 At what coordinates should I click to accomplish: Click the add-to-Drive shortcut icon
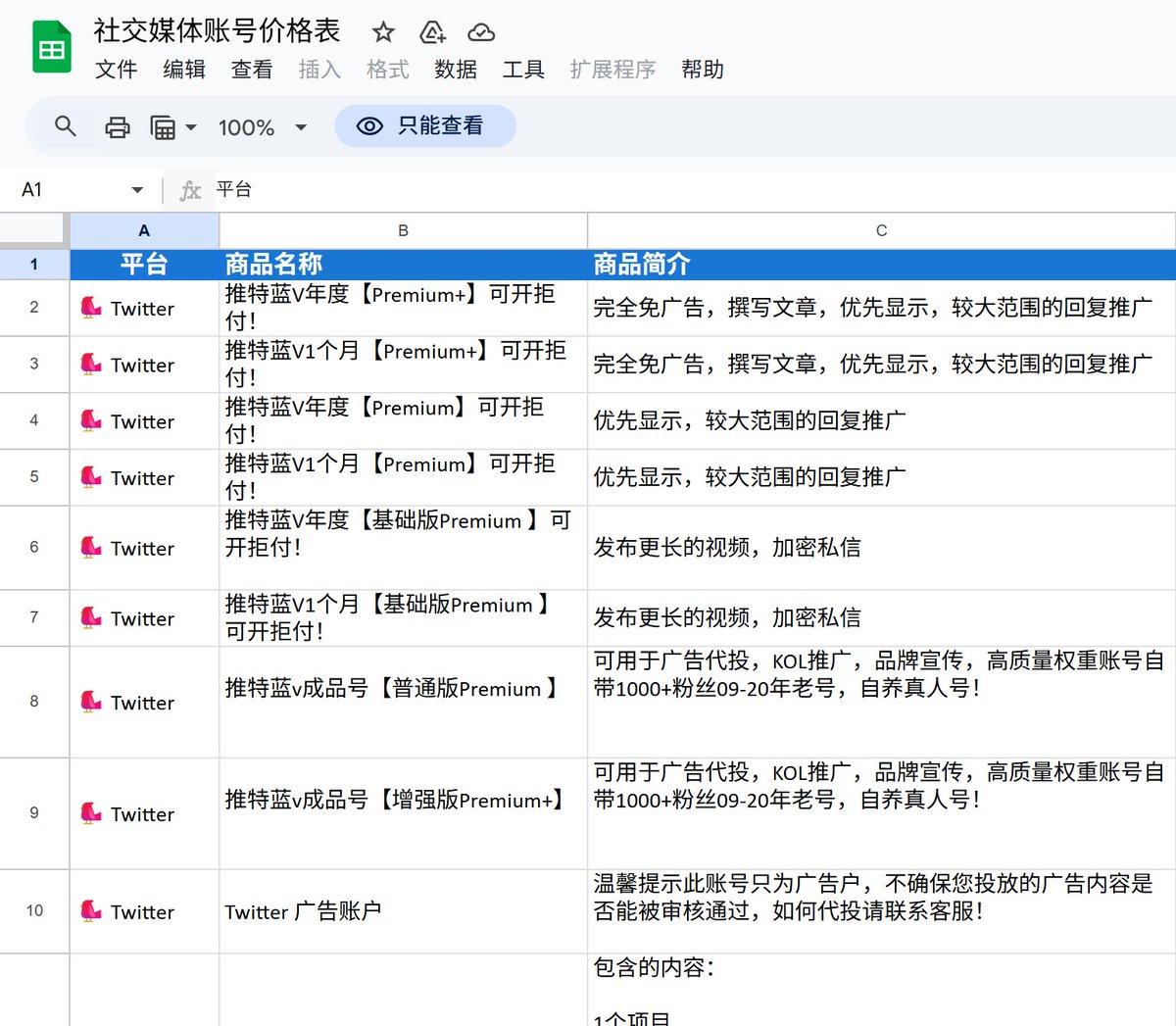pyautogui.click(x=432, y=32)
